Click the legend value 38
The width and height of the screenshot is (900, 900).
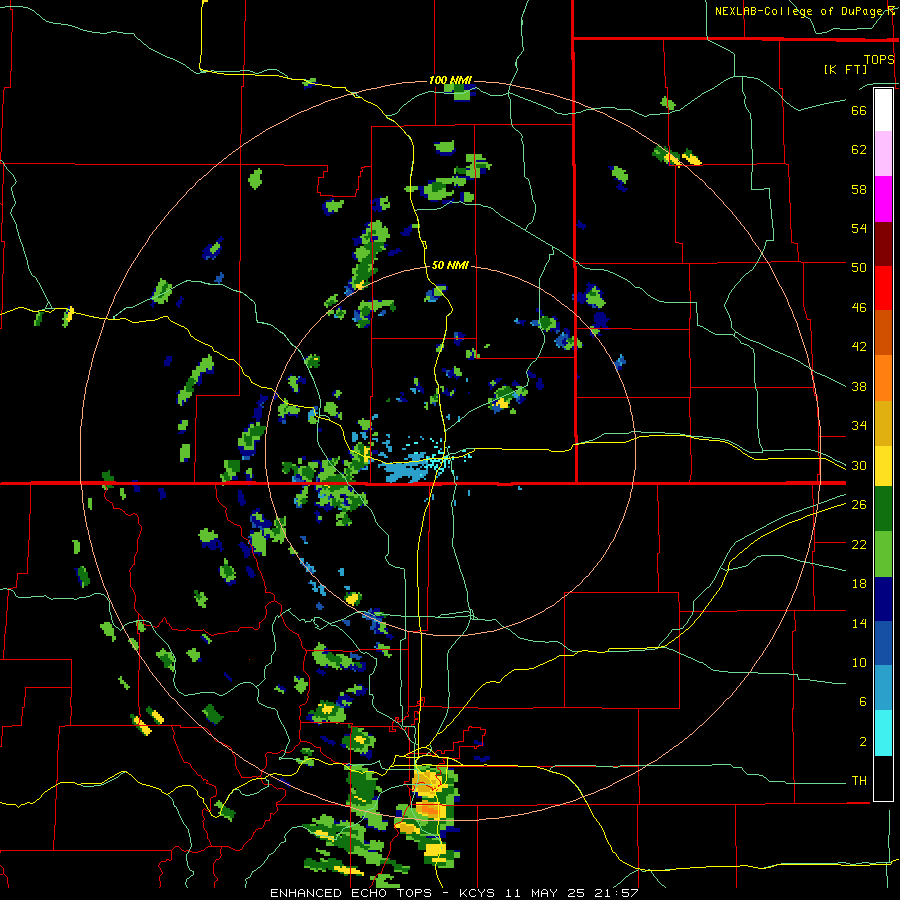pyautogui.click(x=859, y=386)
